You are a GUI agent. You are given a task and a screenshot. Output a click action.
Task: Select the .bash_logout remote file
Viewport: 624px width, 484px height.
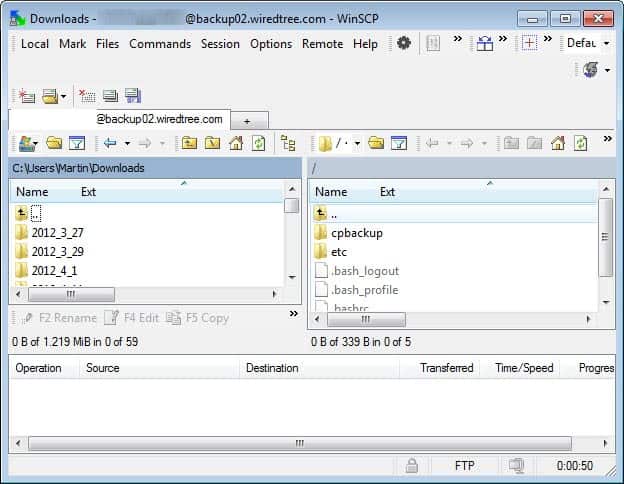[x=357, y=271]
